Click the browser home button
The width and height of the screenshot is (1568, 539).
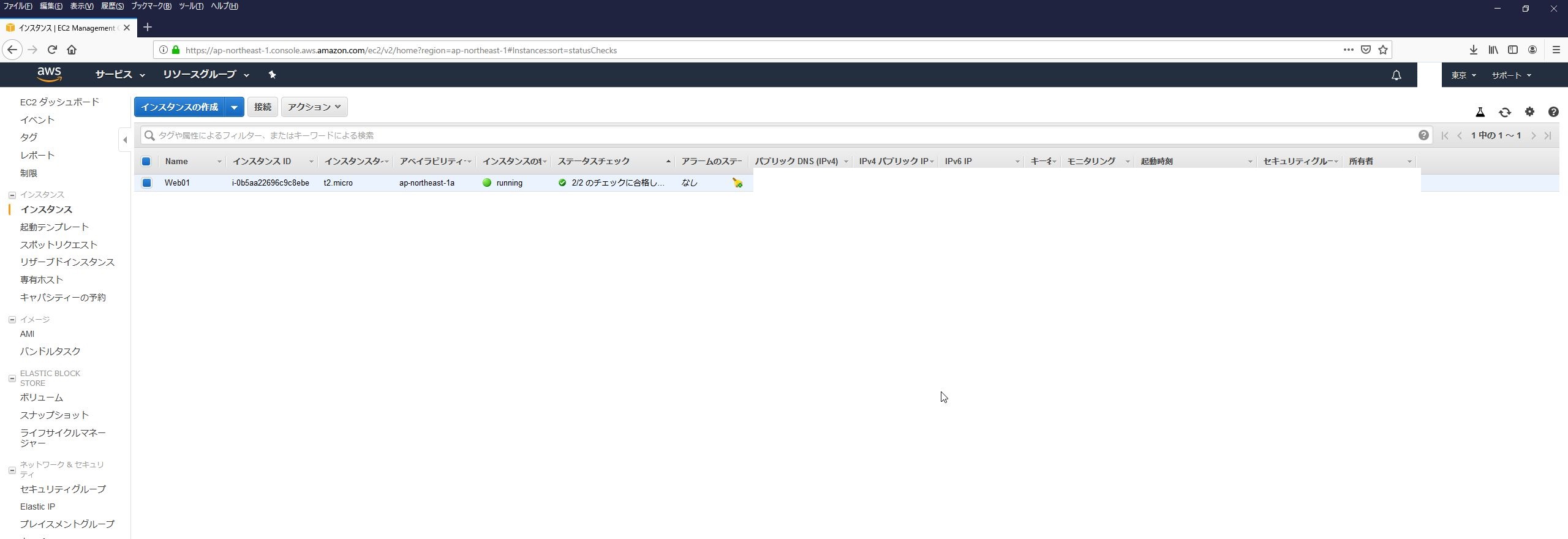click(x=72, y=50)
